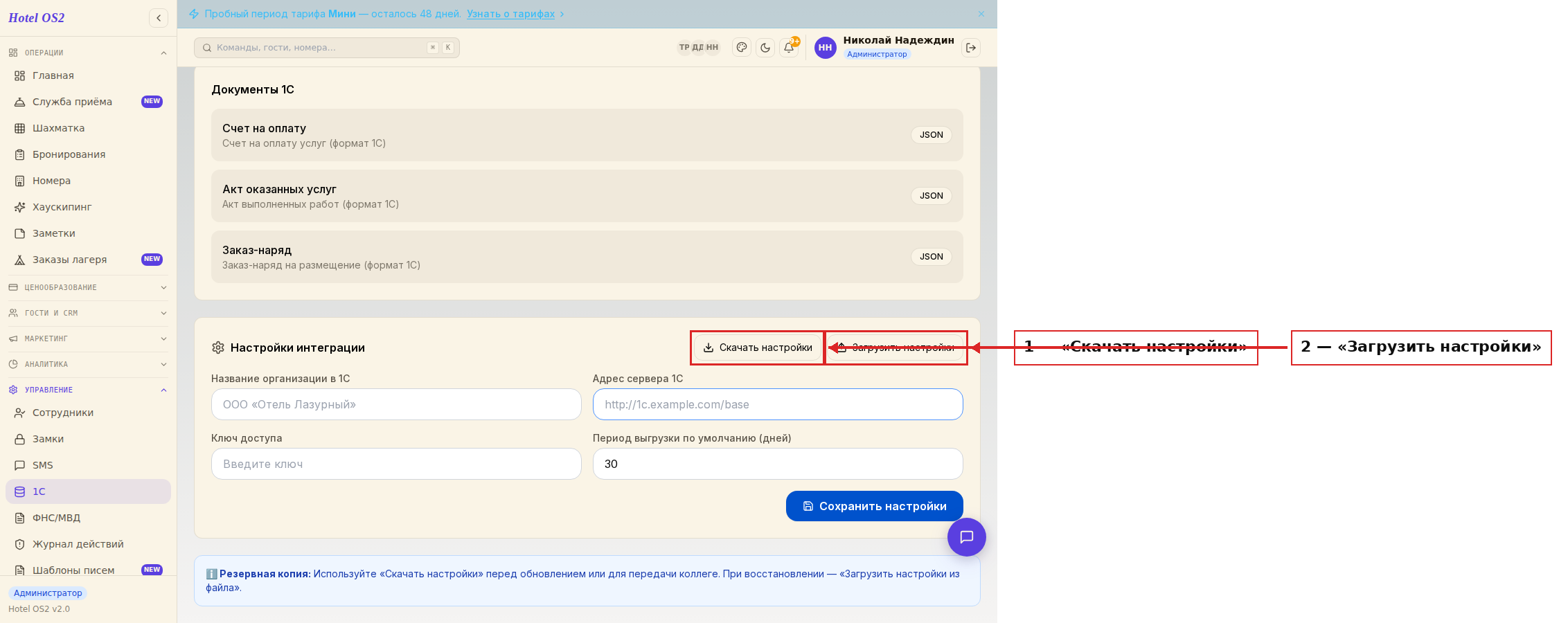Image resolution: width=1568 pixels, height=623 pixels.
Task: Click the logout icon next to profile
Action: pyautogui.click(x=971, y=48)
